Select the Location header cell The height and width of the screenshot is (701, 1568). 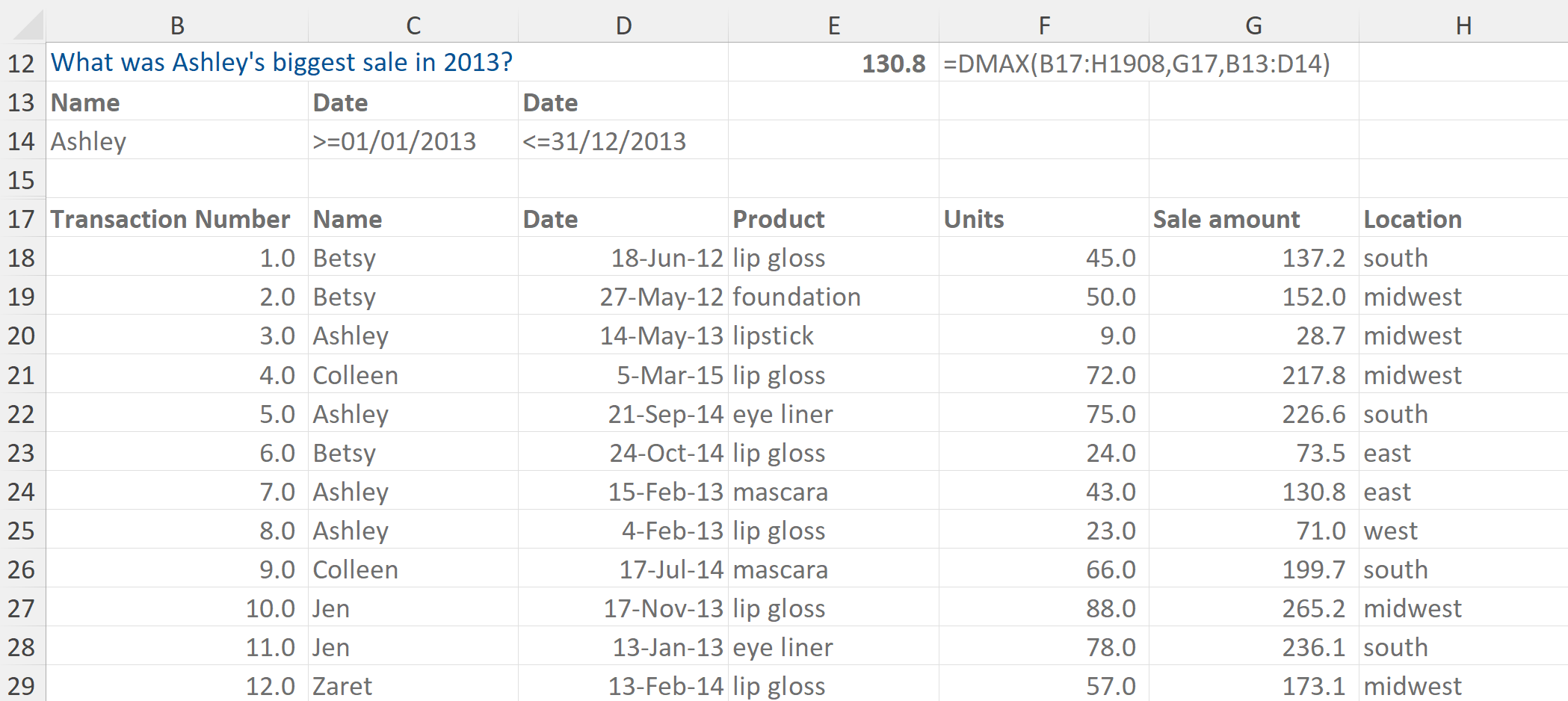point(1463,219)
